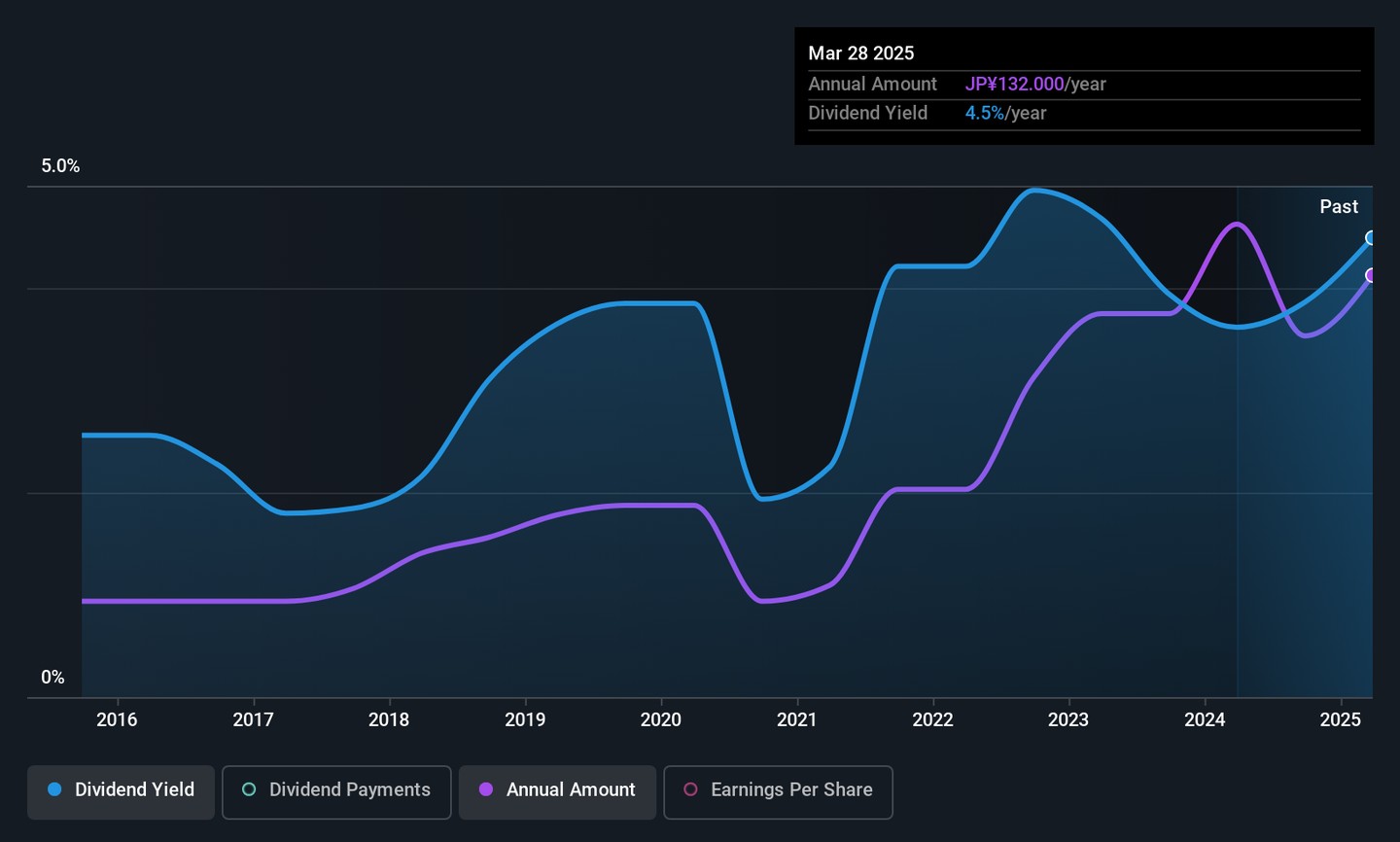Toggle the Annual Amount series

click(557, 790)
